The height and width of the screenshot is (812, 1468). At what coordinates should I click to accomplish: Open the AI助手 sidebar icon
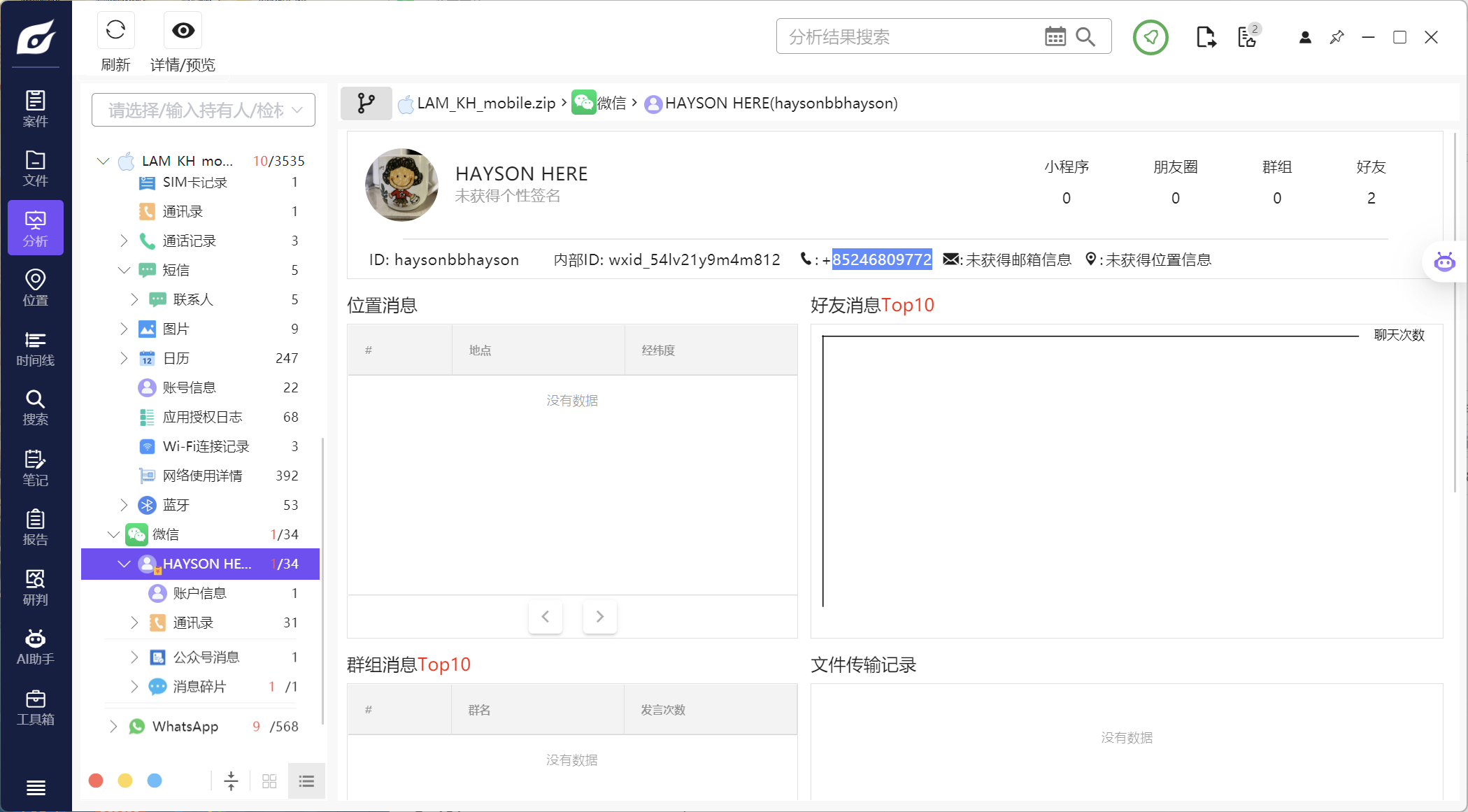point(35,647)
